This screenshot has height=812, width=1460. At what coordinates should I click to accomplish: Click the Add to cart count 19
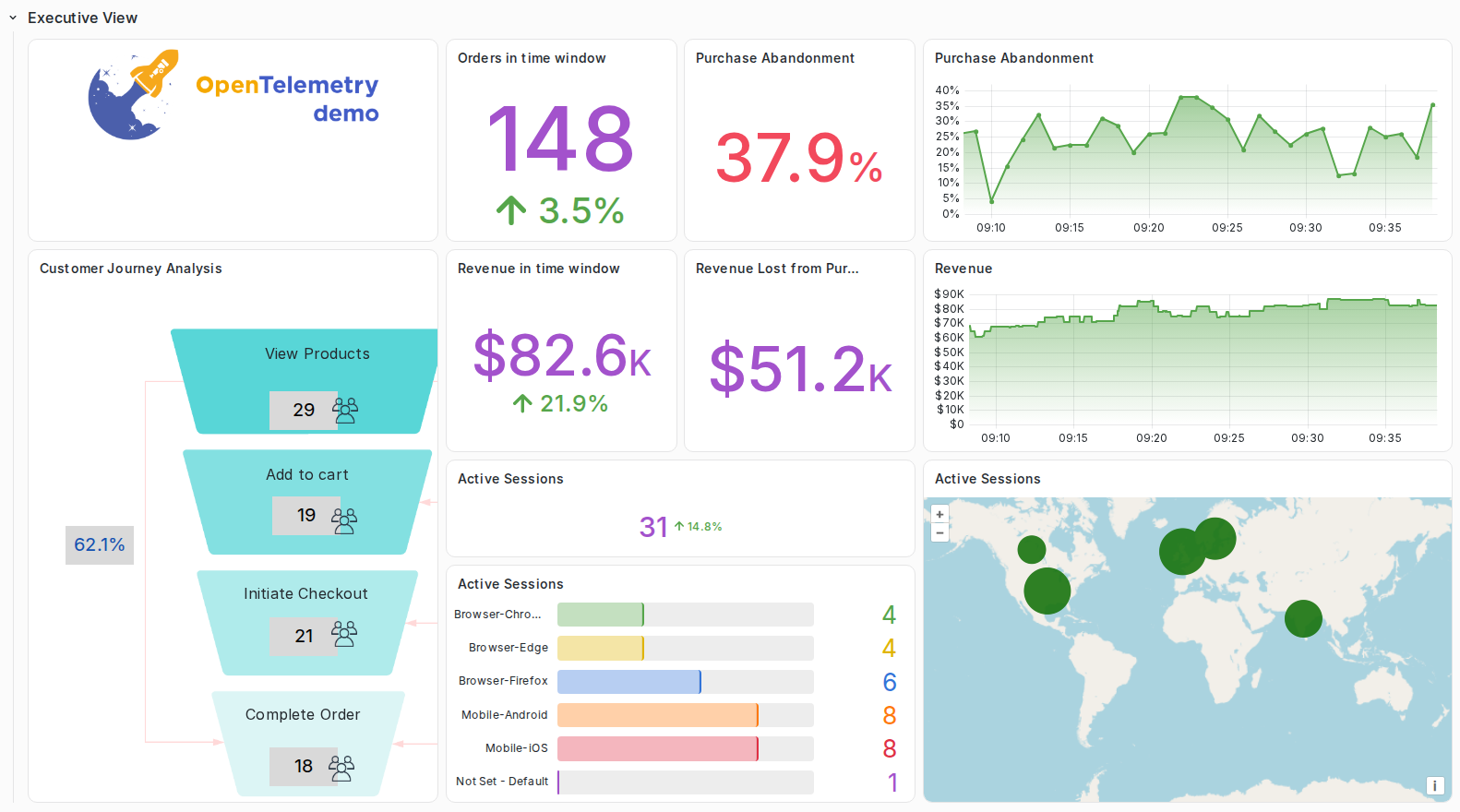click(306, 515)
